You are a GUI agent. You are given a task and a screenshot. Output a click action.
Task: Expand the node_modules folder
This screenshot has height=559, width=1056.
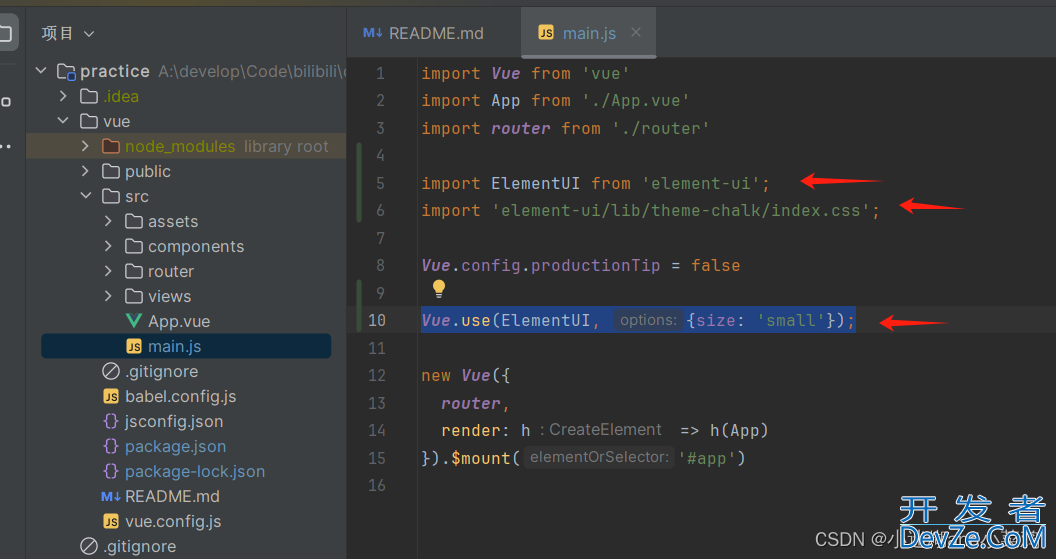85,146
